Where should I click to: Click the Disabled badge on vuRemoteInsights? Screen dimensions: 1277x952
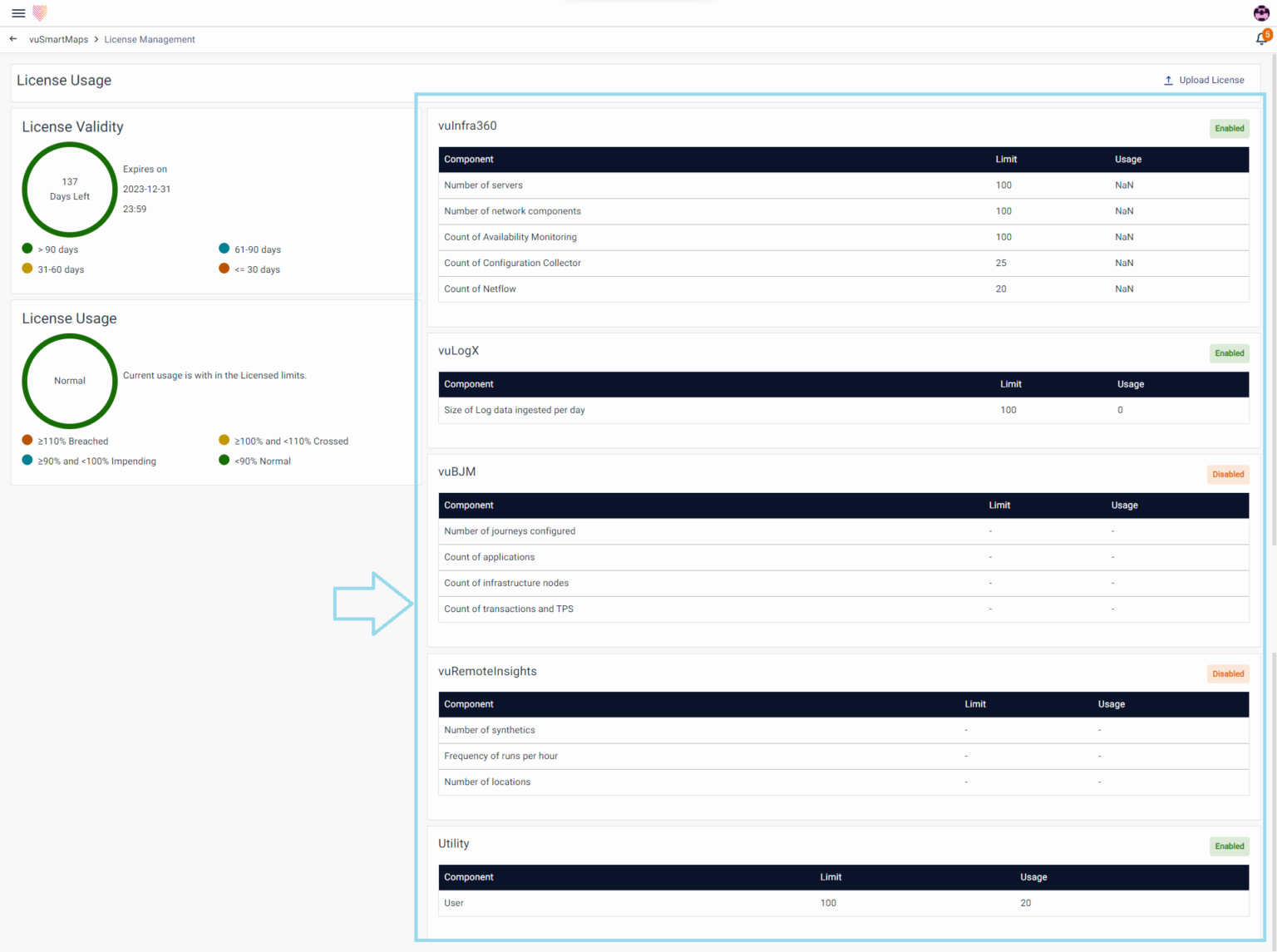[x=1228, y=674]
